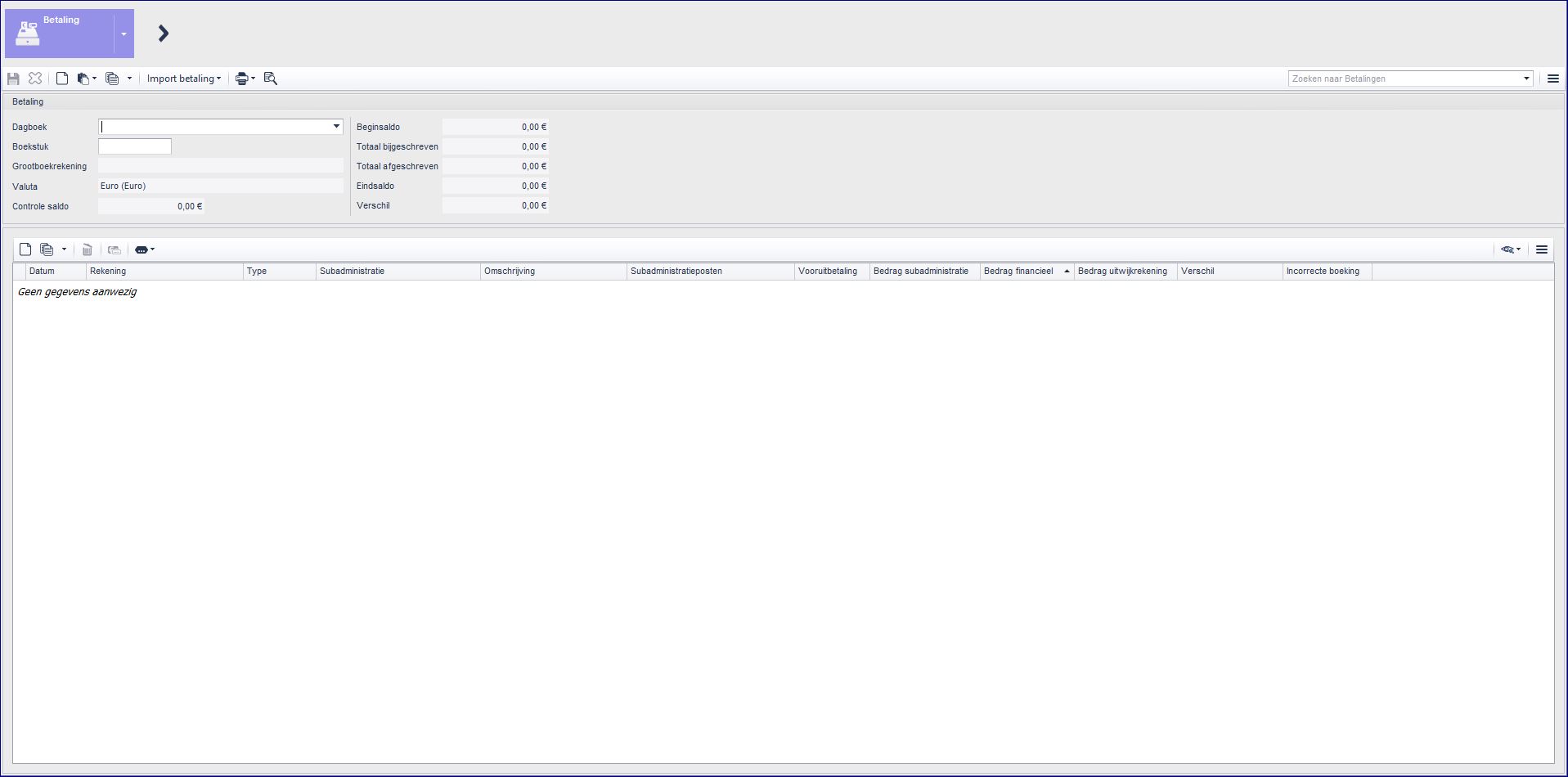1568x777 pixels.
Task: Click the Bedrag subadministratie column header
Action: (925, 272)
